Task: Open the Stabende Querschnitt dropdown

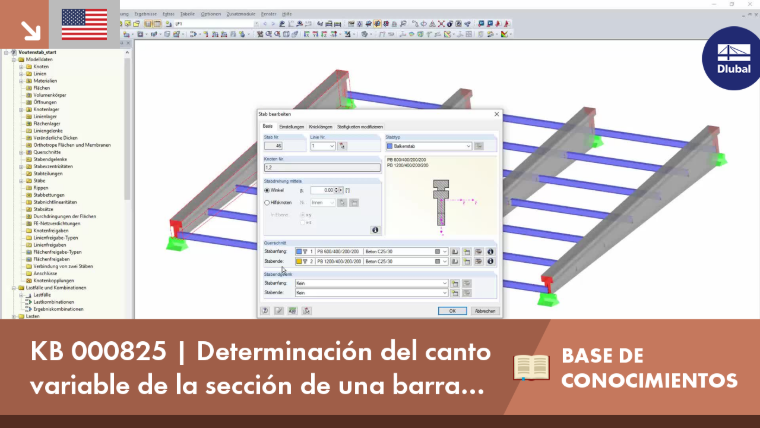Action: tap(444, 261)
